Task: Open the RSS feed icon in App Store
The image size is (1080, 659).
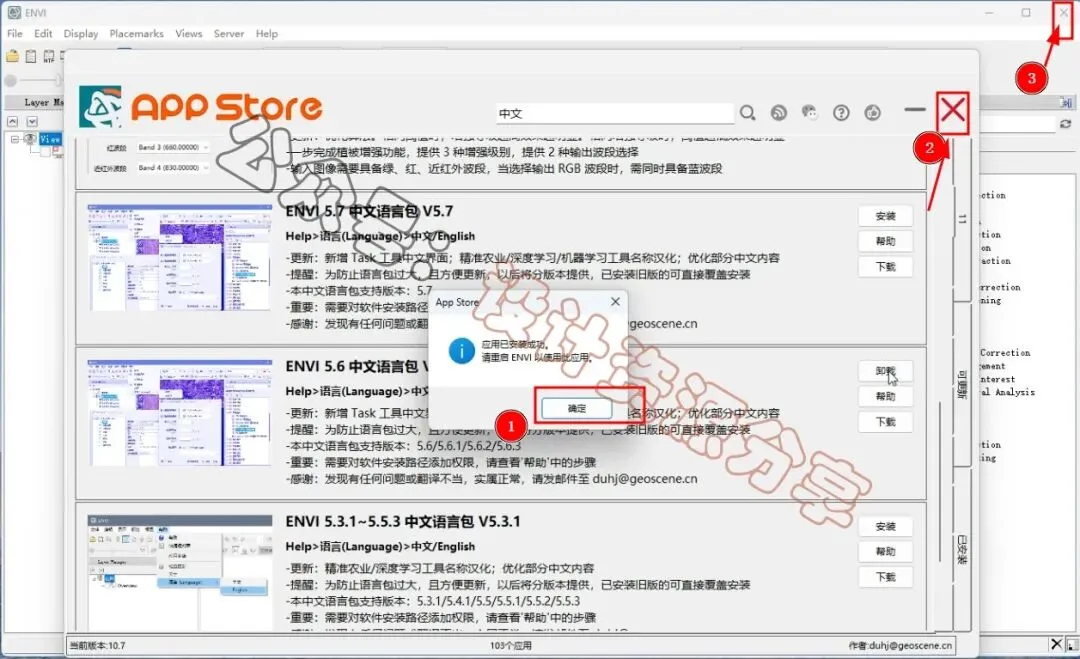Action: (x=778, y=112)
